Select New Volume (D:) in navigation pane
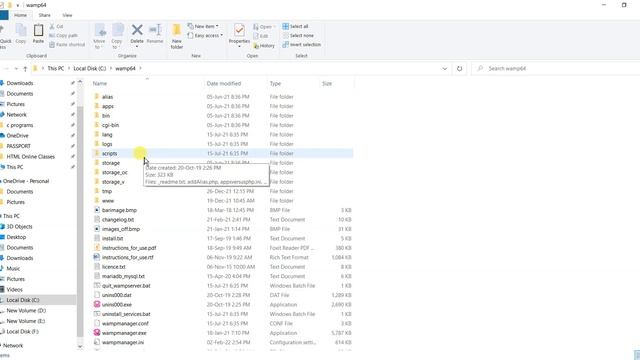640x360 pixels. pos(26,311)
